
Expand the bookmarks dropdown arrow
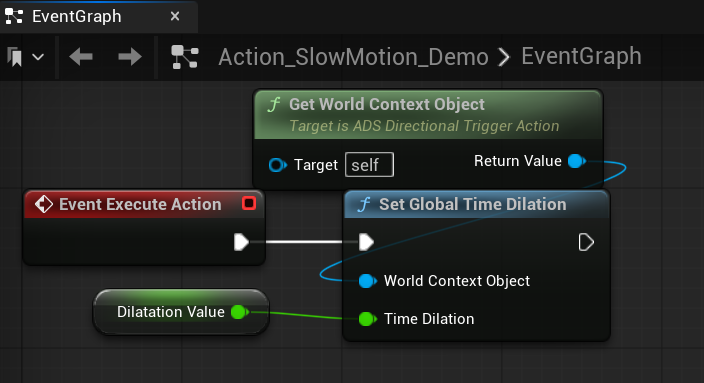pyautogui.click(x=38, y=57)
